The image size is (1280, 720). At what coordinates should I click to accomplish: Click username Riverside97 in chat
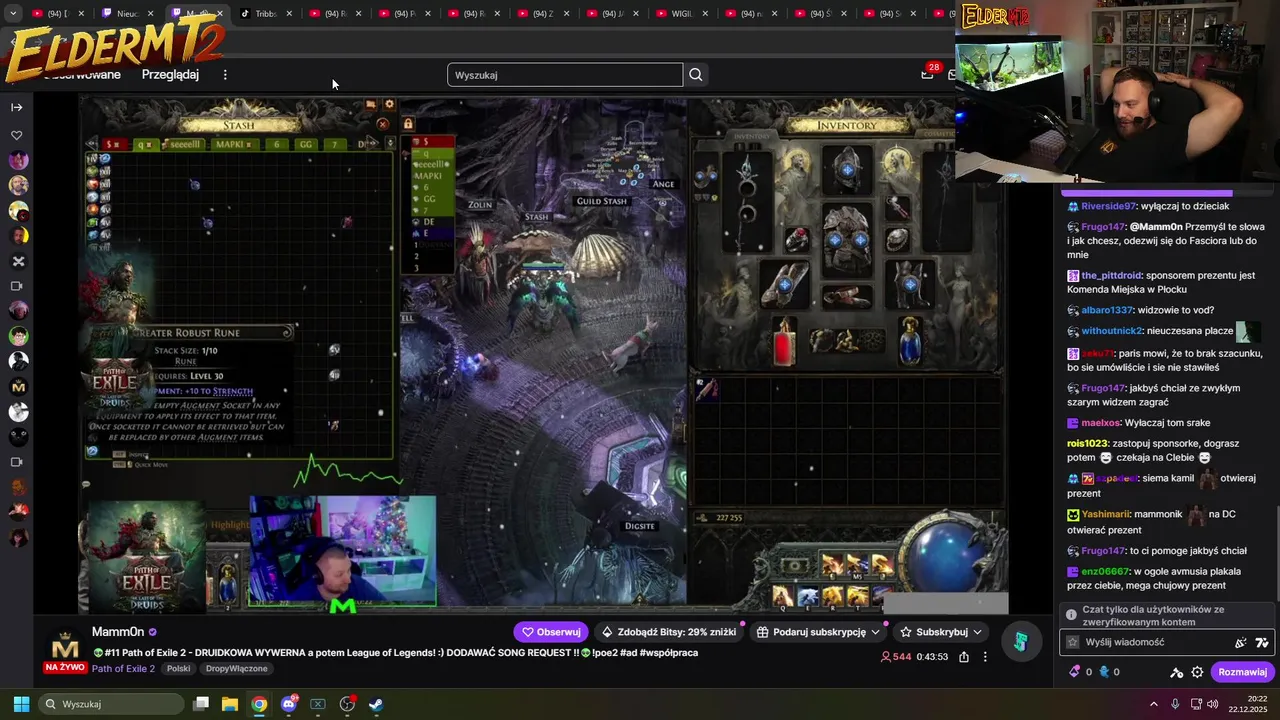click(1108, 206)
